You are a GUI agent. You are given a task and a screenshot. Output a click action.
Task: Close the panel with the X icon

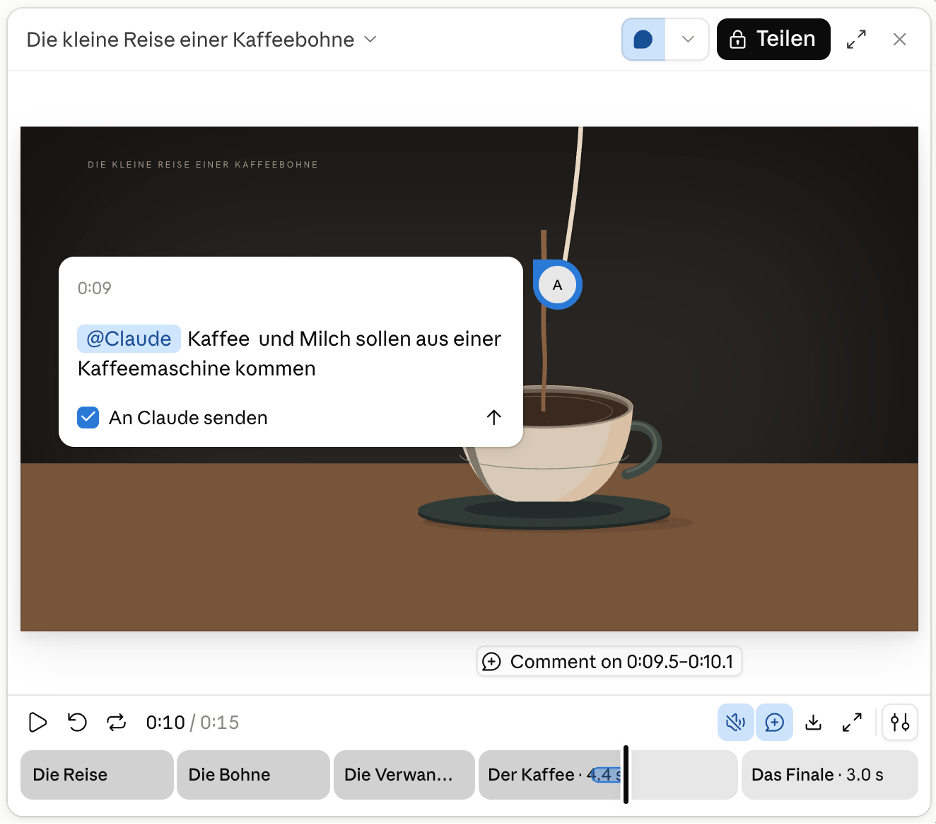coord(899,39)
